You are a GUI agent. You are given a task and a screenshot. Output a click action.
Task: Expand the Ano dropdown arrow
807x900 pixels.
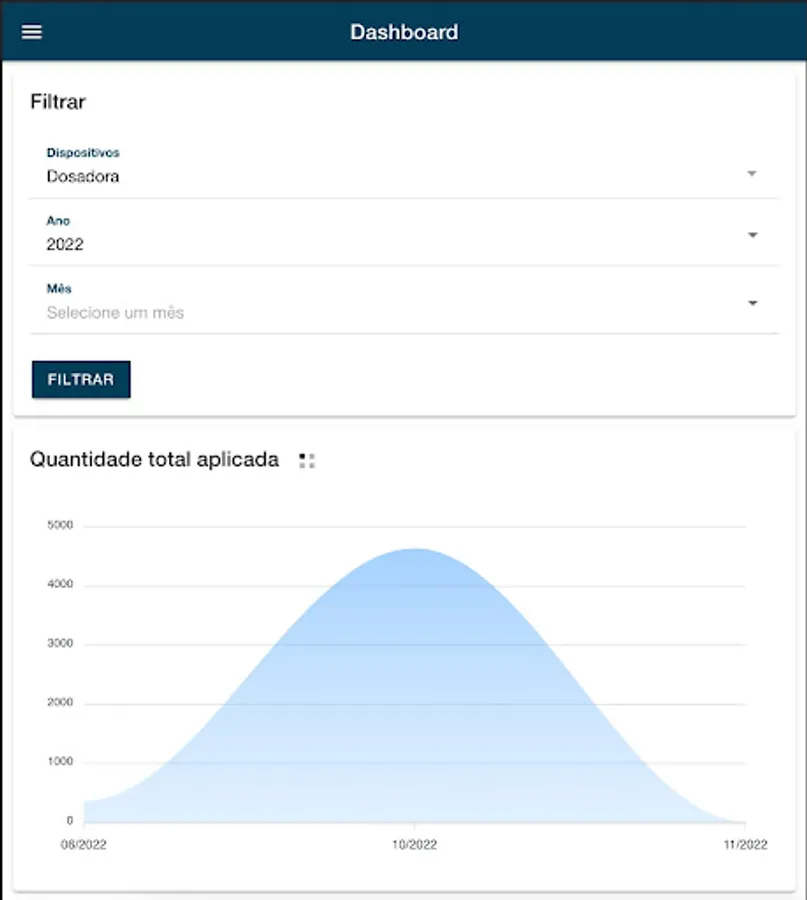coord(752,235)
